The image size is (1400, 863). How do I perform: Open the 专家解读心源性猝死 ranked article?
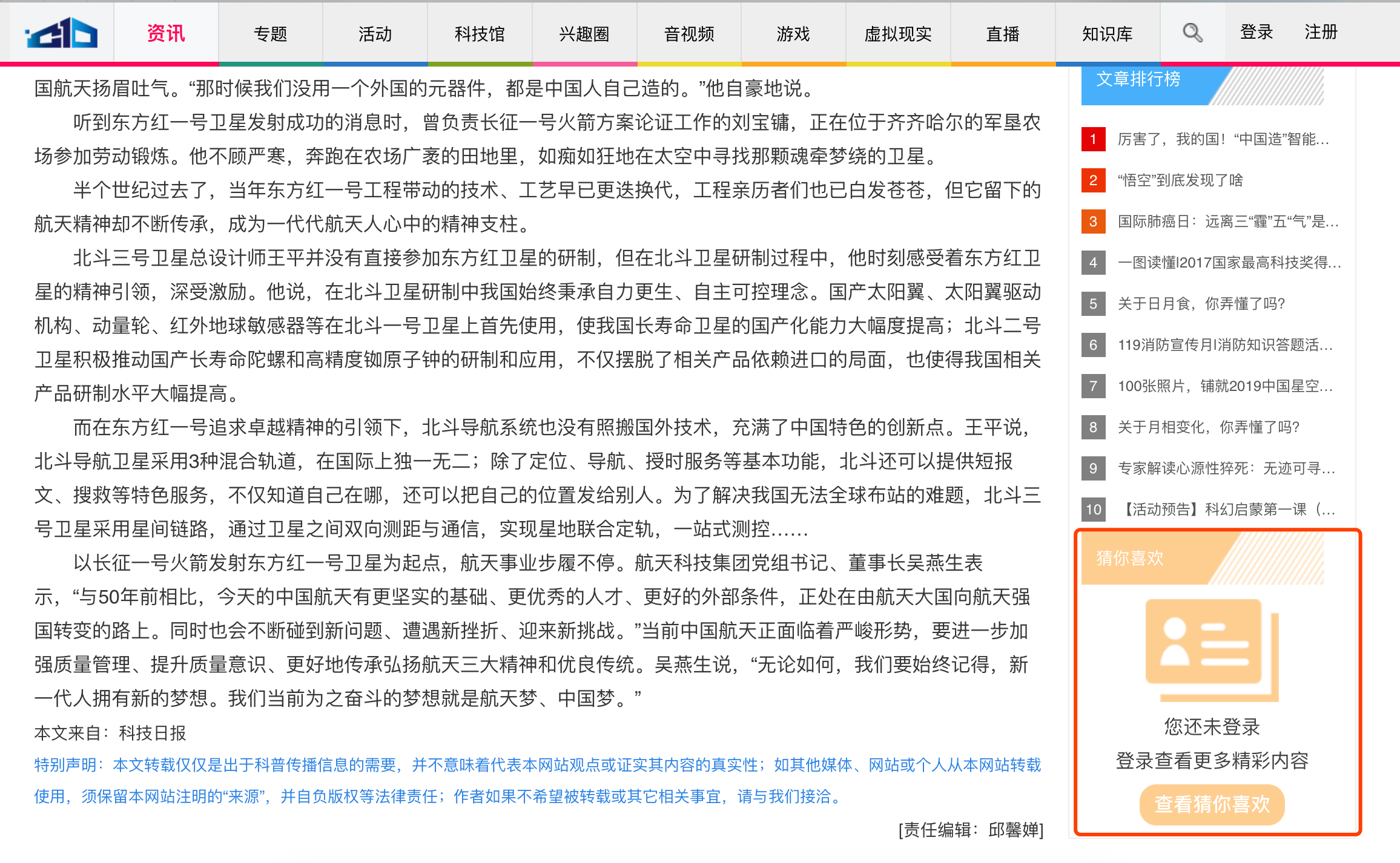coord(1226,468)
